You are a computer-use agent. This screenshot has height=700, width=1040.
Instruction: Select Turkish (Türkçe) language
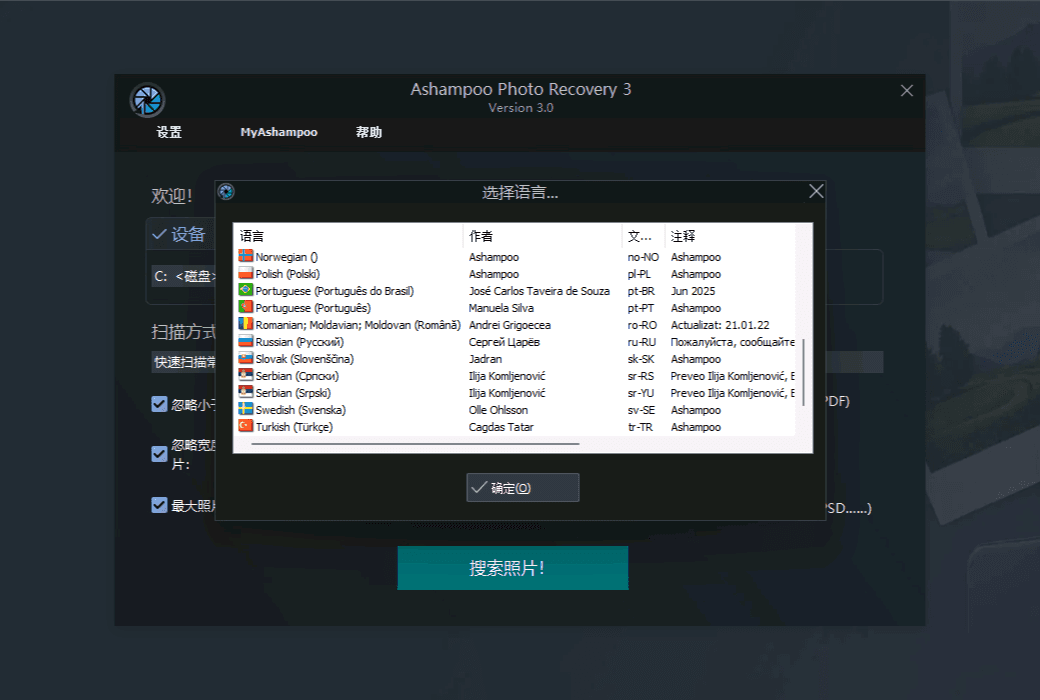294,427
